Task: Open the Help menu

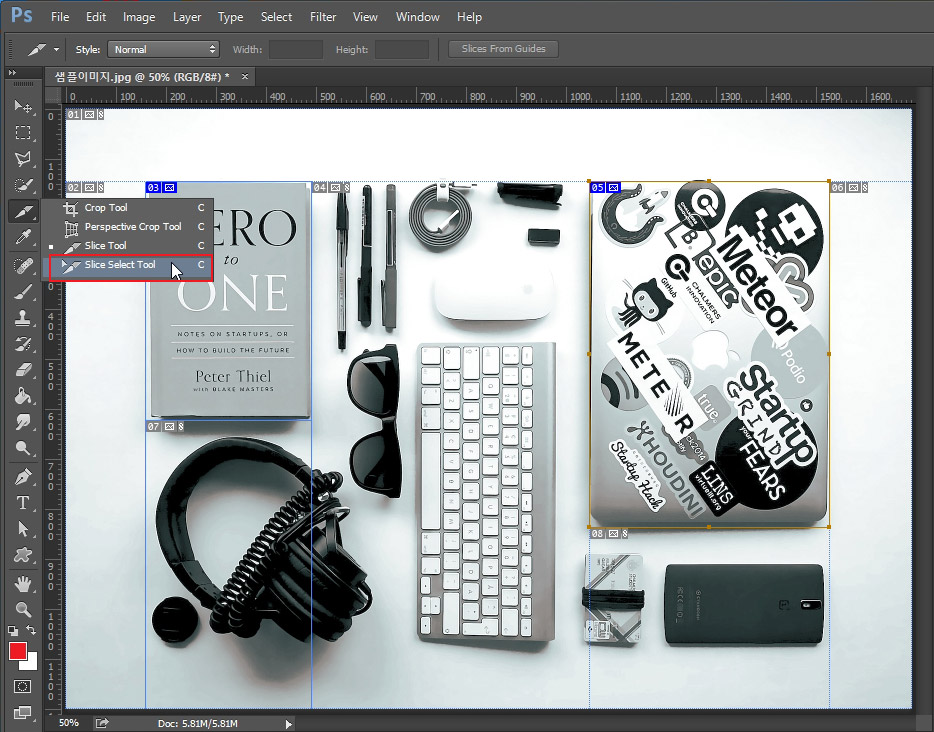Action: click(x=469, y=17)
